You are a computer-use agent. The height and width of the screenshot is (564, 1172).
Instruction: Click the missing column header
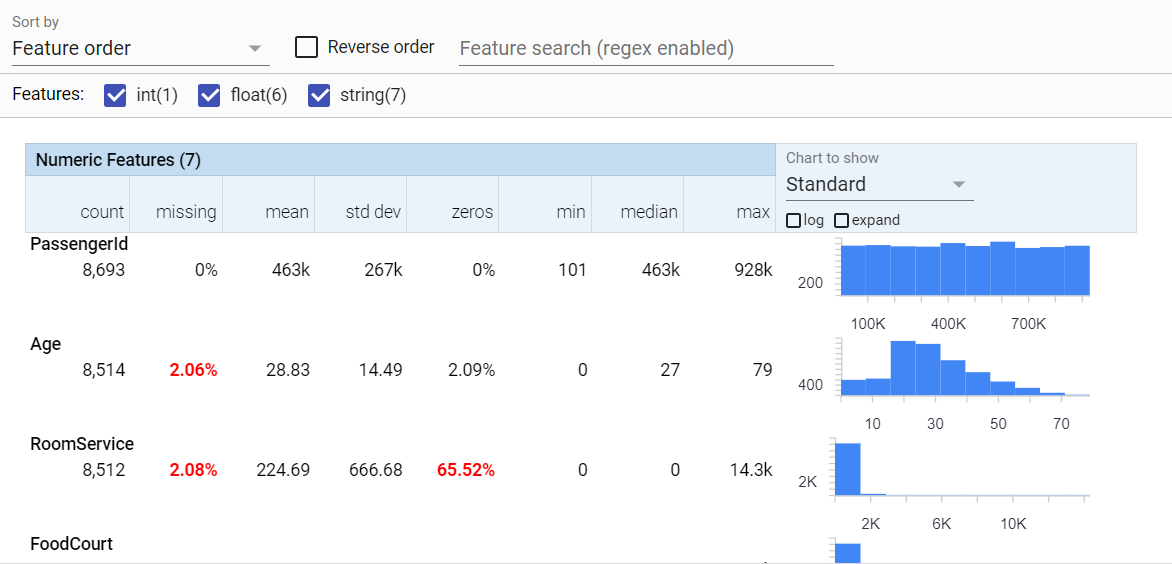pos(186,212)
